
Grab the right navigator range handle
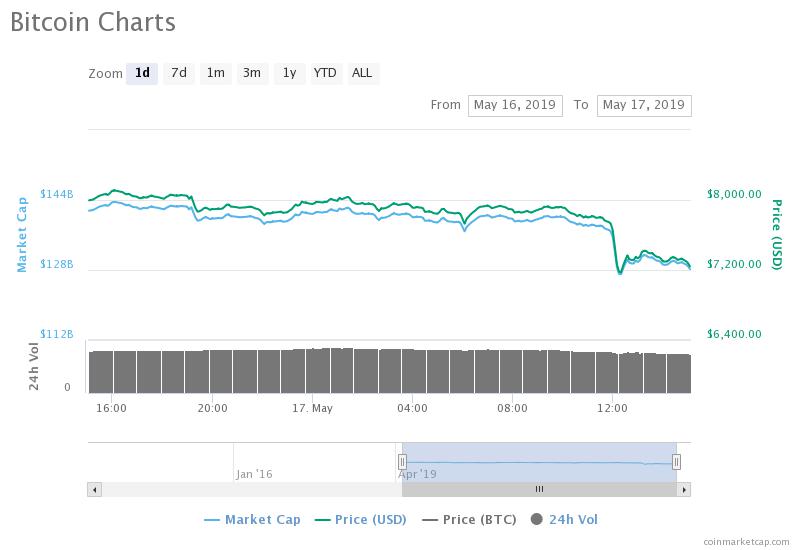click(677, 462)
